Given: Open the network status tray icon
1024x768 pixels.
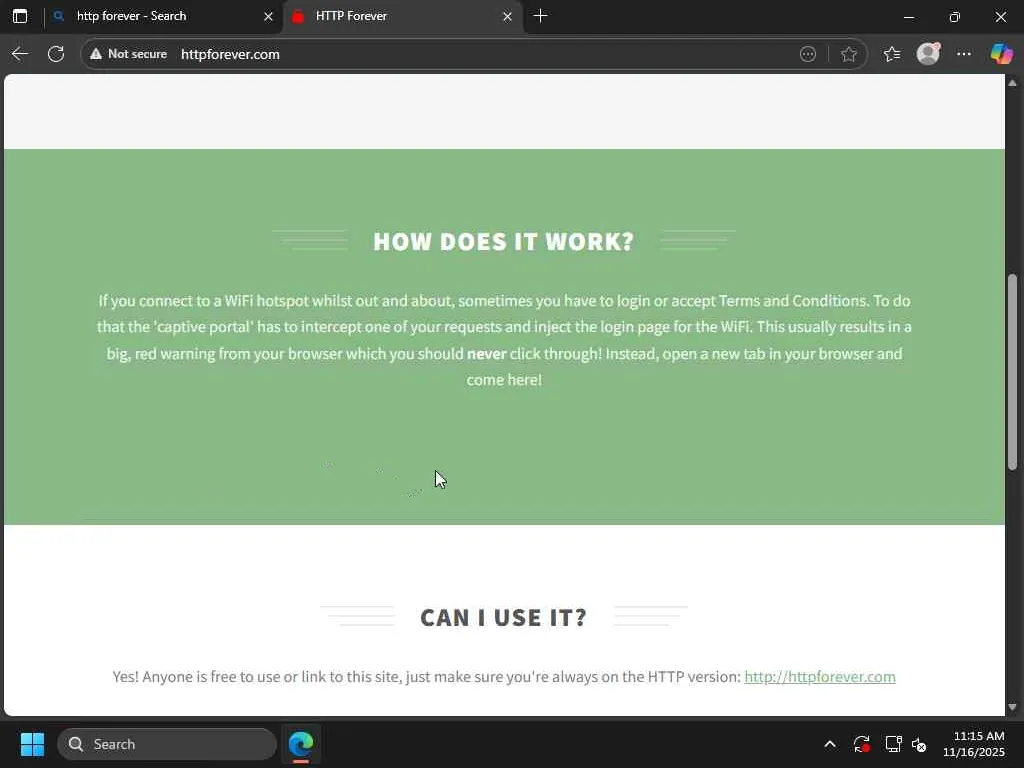Looking at the screenshot, I should (x=893, y=744).
